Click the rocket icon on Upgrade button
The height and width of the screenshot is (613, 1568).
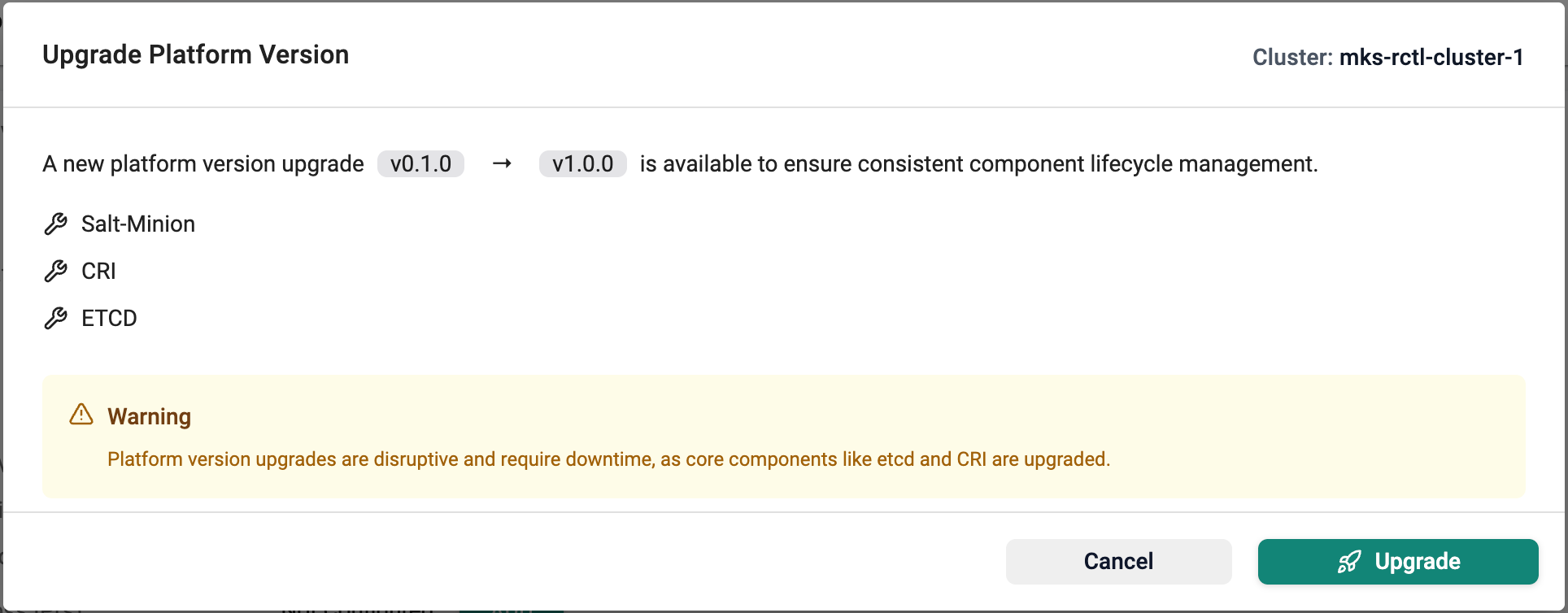click(x=1349, y=562)
